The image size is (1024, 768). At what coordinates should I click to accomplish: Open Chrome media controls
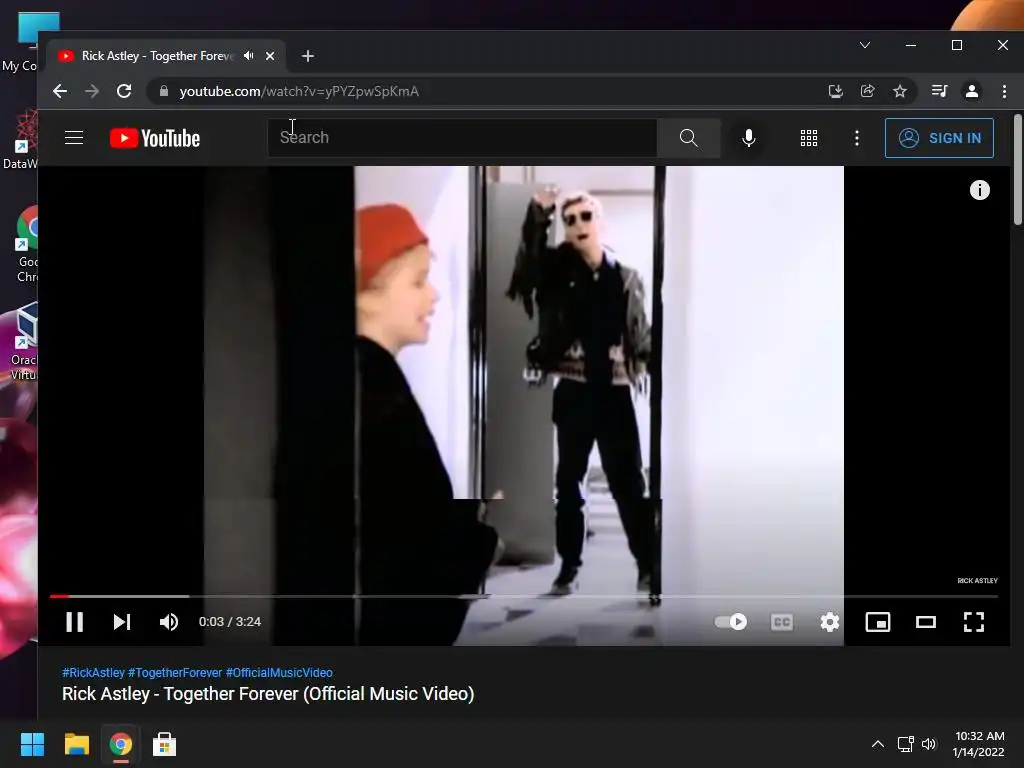click(940, 91)
